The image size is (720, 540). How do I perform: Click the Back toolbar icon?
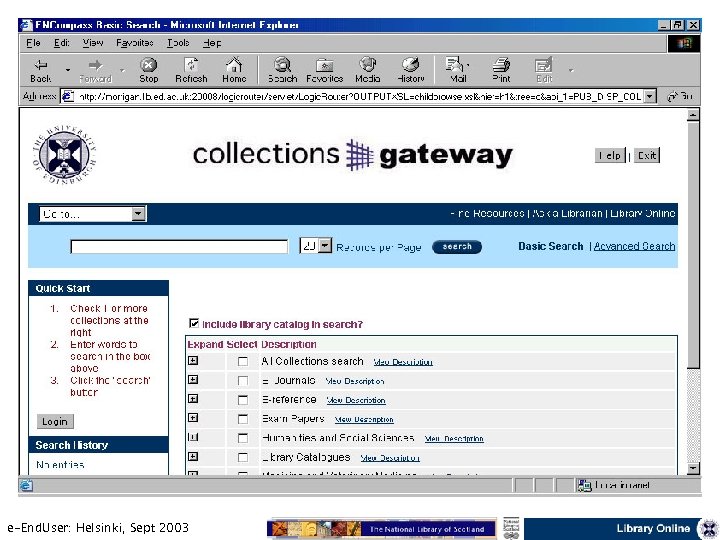(x=41, y=70)
